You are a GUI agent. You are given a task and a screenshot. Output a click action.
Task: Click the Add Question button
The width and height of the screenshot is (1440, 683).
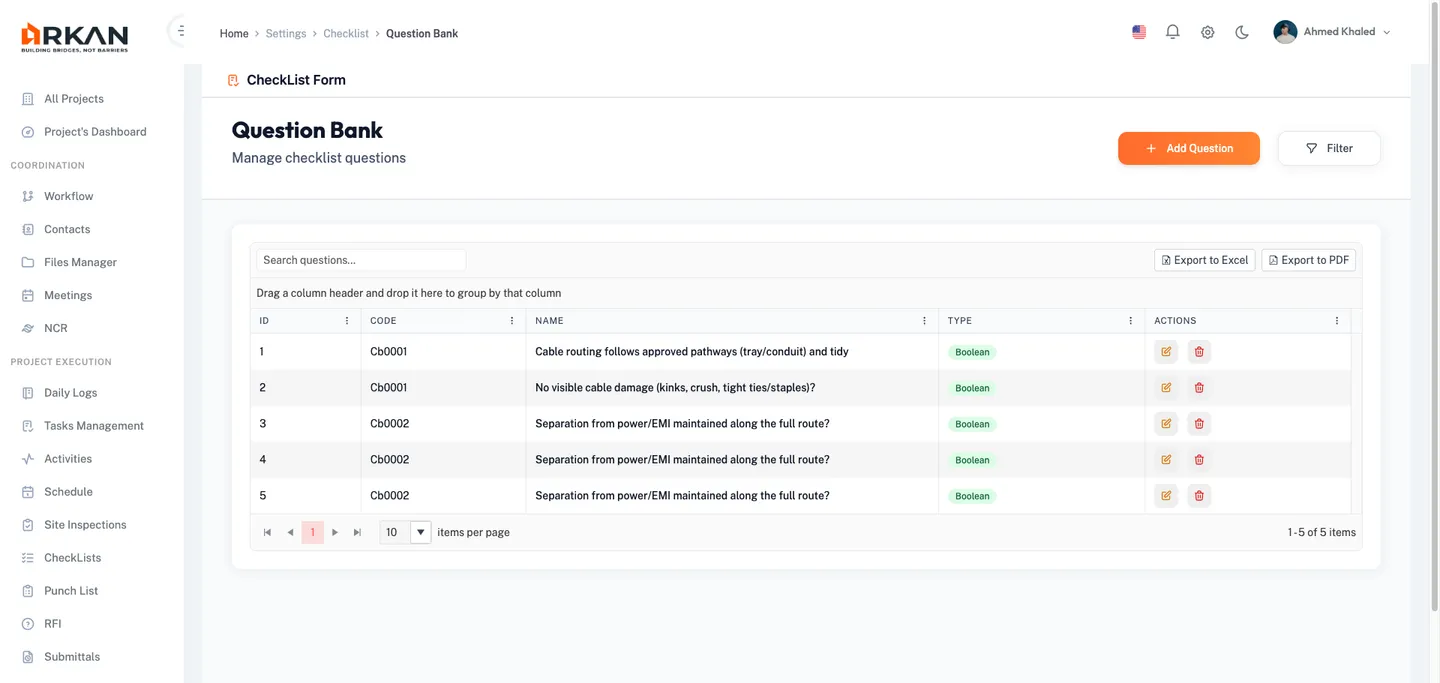tap(1188, 147)
